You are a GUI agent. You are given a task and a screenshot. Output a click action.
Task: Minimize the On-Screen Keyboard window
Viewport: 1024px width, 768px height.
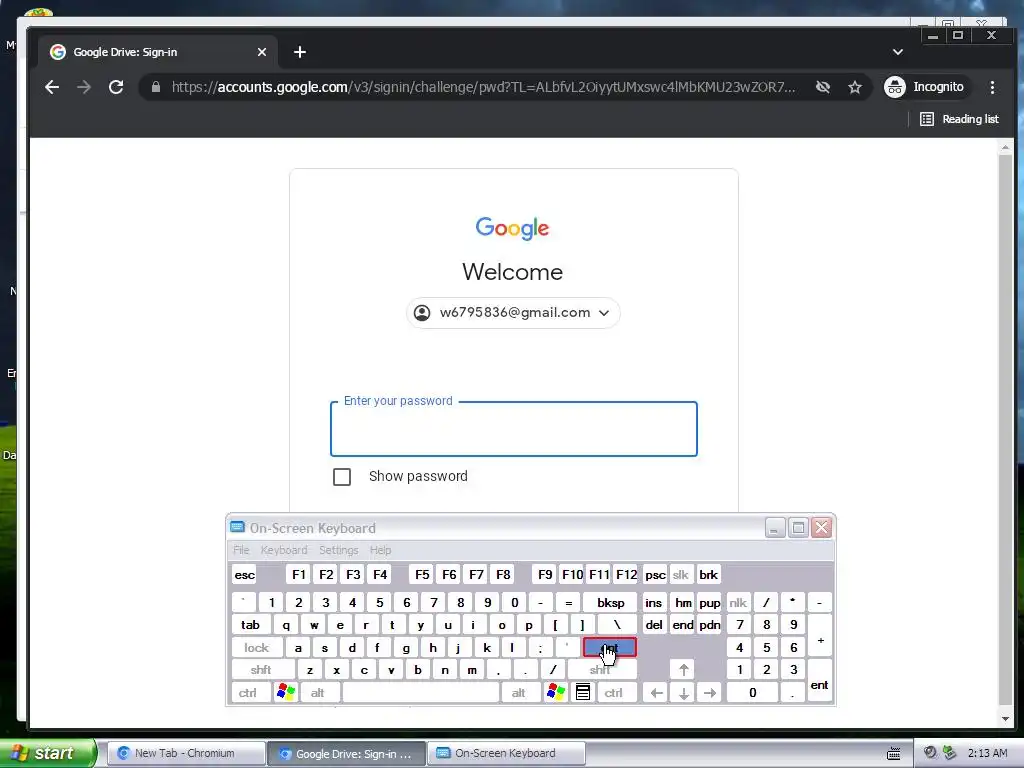coord(775,528)
